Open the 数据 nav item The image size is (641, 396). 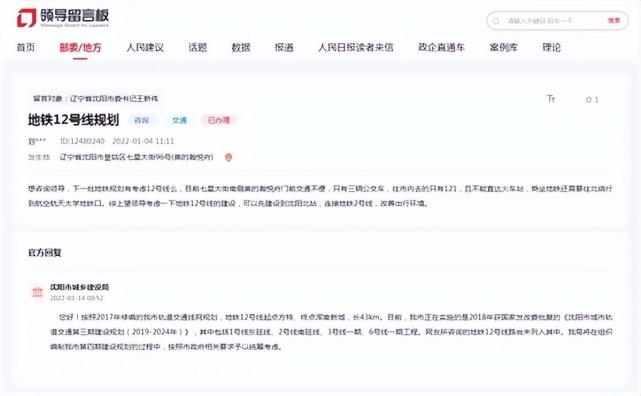pos(241,47)
